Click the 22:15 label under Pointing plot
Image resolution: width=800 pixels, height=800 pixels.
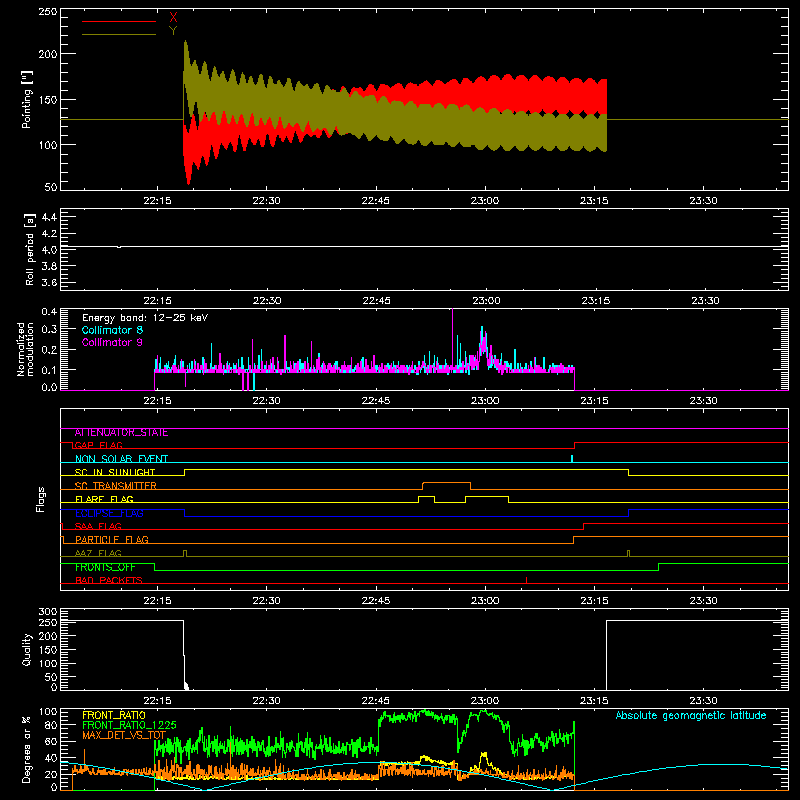(157, 201)
